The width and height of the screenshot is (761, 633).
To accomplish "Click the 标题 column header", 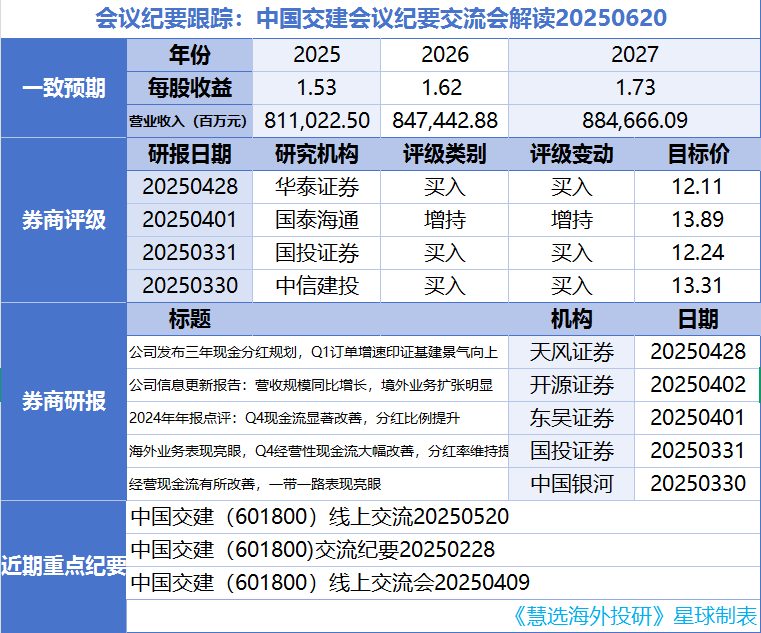I will pyautogui.click(x=190, y=319).
